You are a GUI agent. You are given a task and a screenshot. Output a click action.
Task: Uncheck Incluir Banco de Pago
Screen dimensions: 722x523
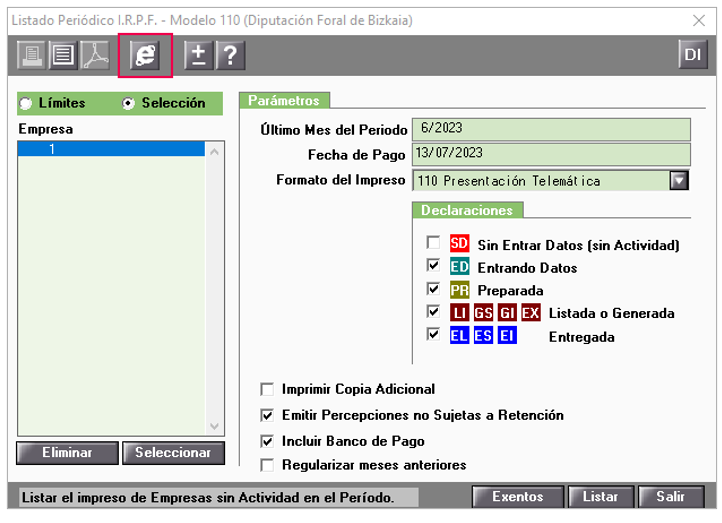click(x=267, y=440)
